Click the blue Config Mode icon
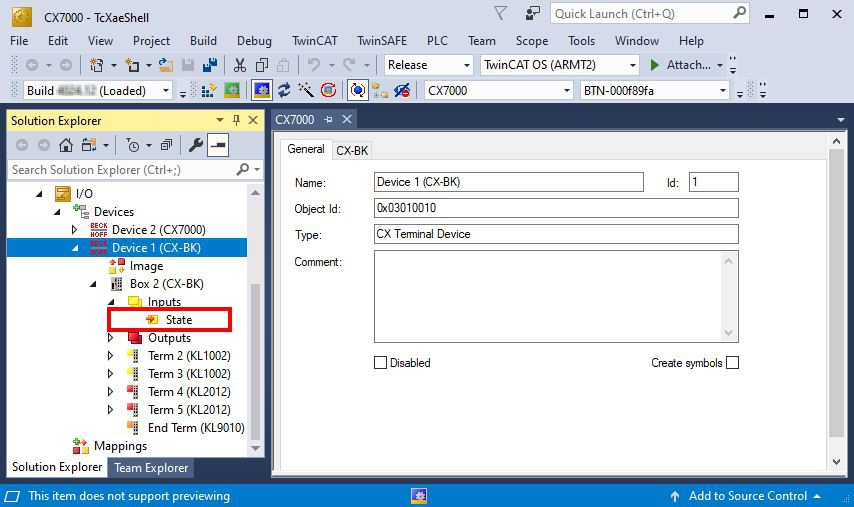Screen dimensions: 854x507 pos(261,90)
